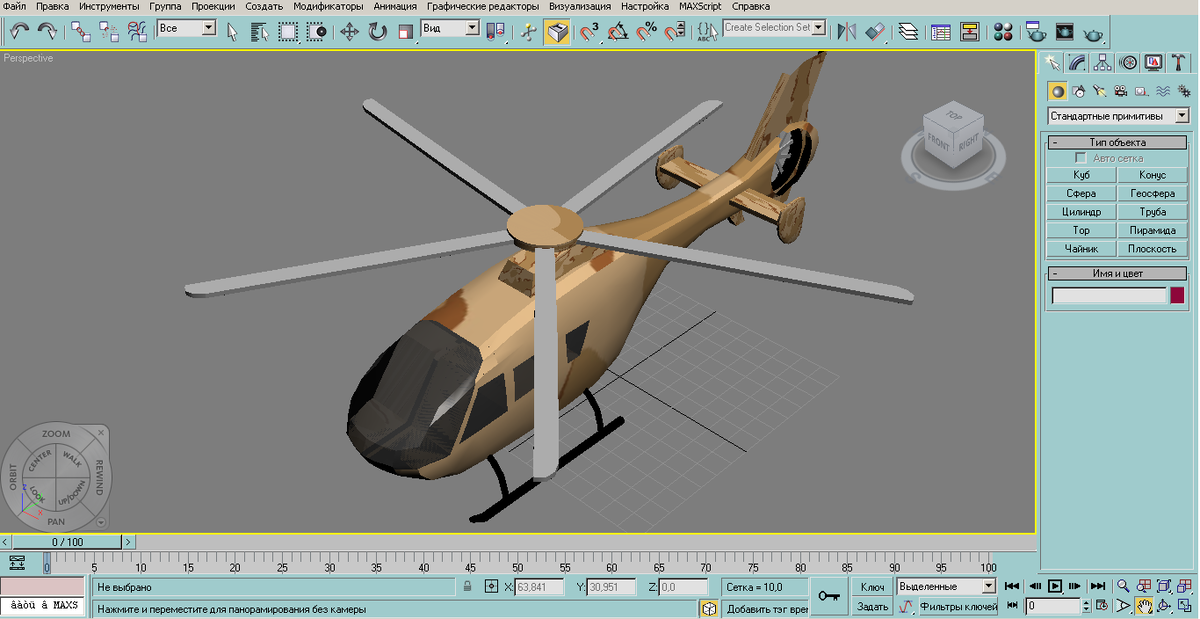The image size is (1200, 619).
Task: Toggle the Window/Crossing selection icon
Action: [316, 31]
